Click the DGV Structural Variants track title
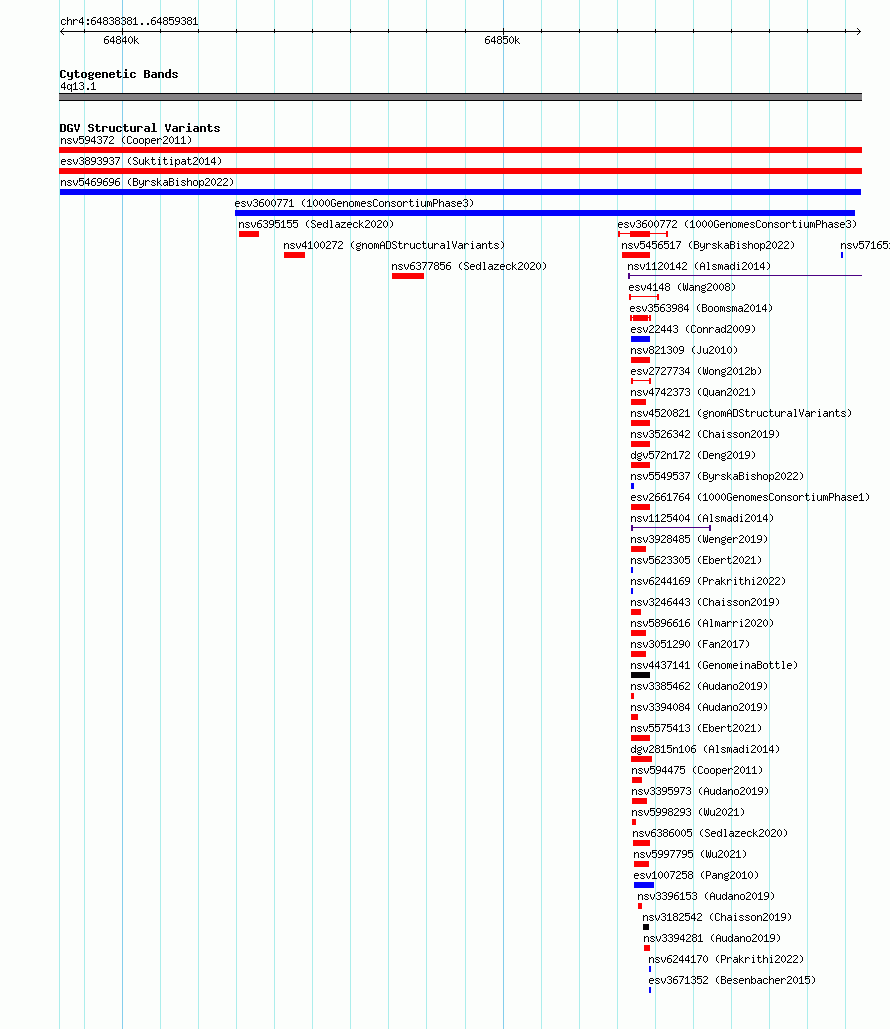 click(140, 128)
